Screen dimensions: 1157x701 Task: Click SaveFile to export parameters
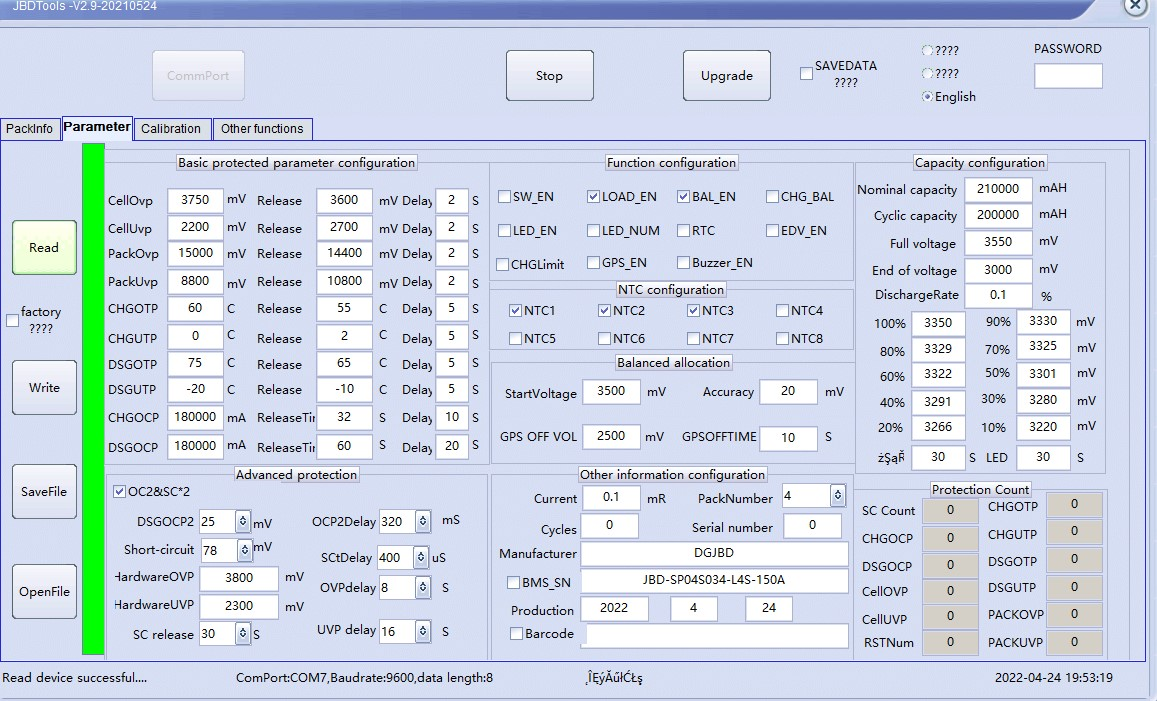tap(44, 491)
